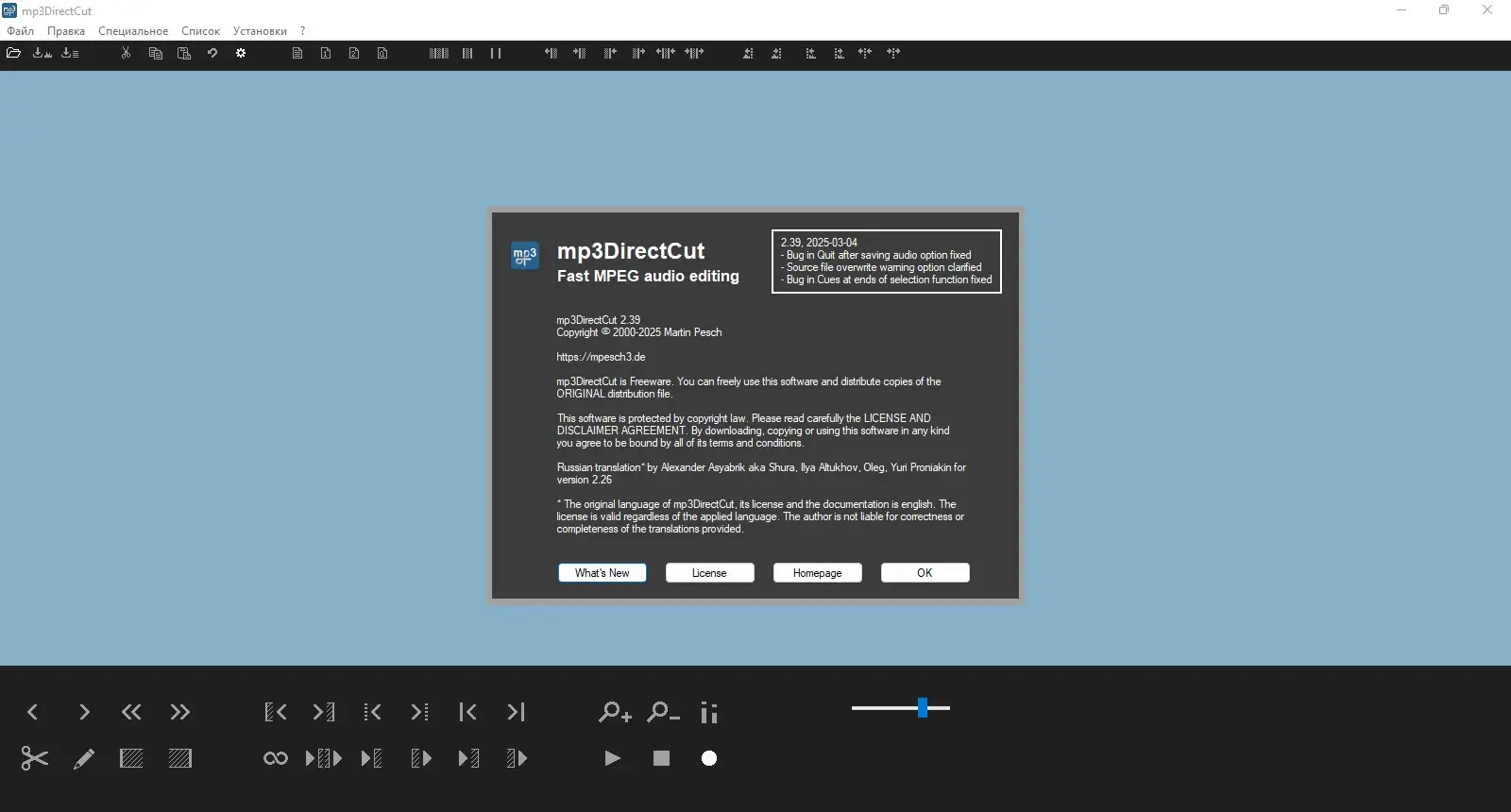Screen dimensions: 1511x812
Task: Click the solid bar with left chevron icon
Action: [467, 712]
